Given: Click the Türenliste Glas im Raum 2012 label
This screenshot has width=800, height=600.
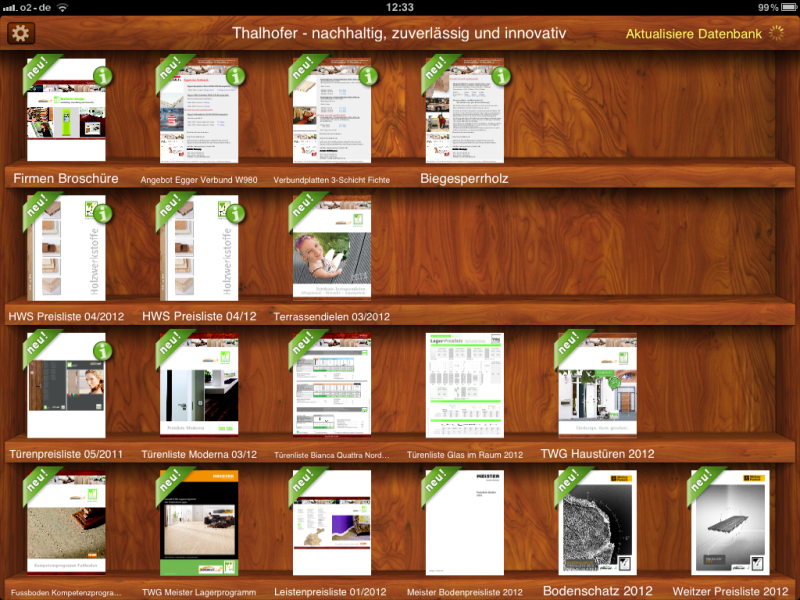Looking at the screenshot, I should (x=465, y=455).
